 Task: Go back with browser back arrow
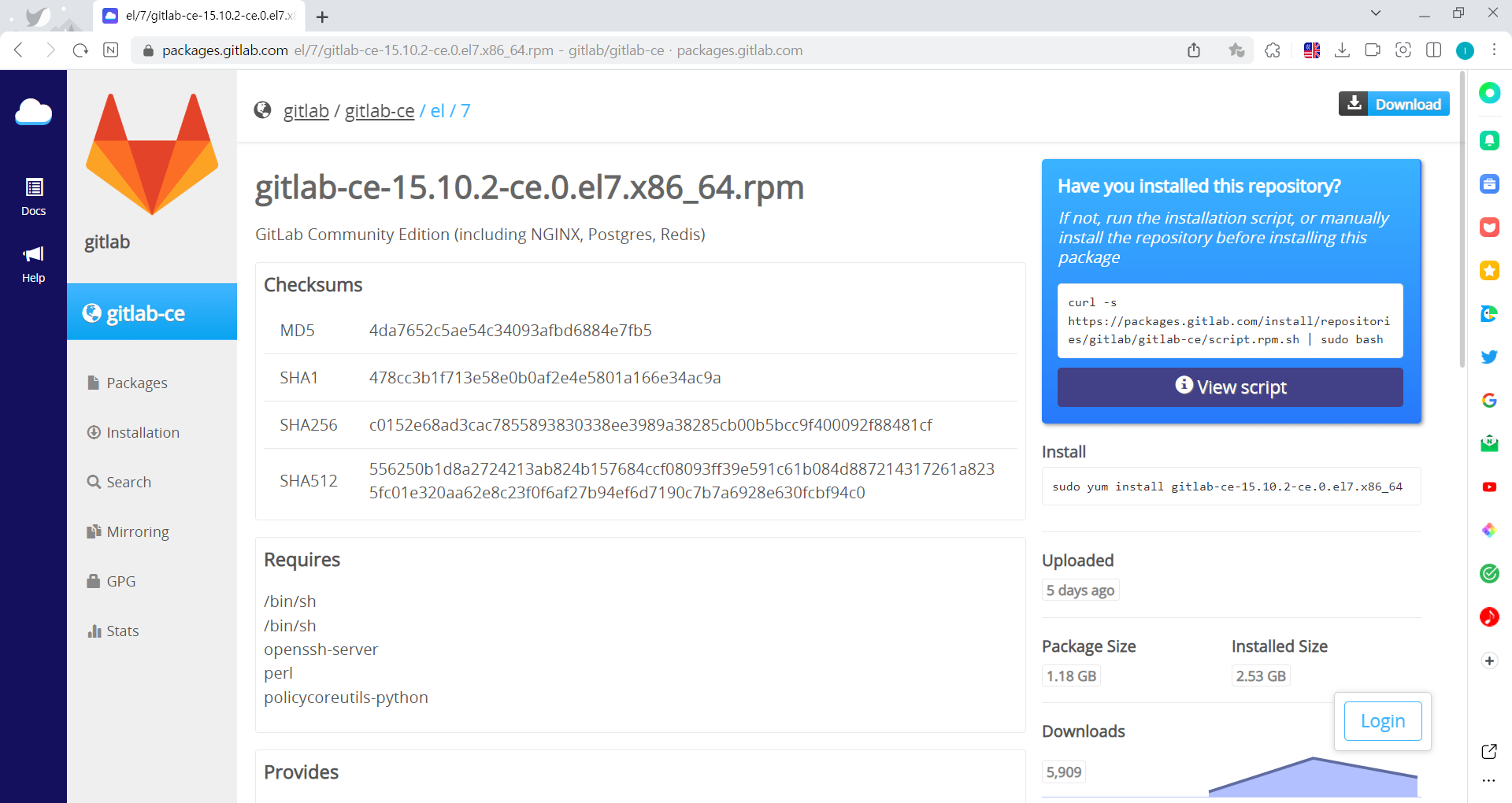pos(19,50)
